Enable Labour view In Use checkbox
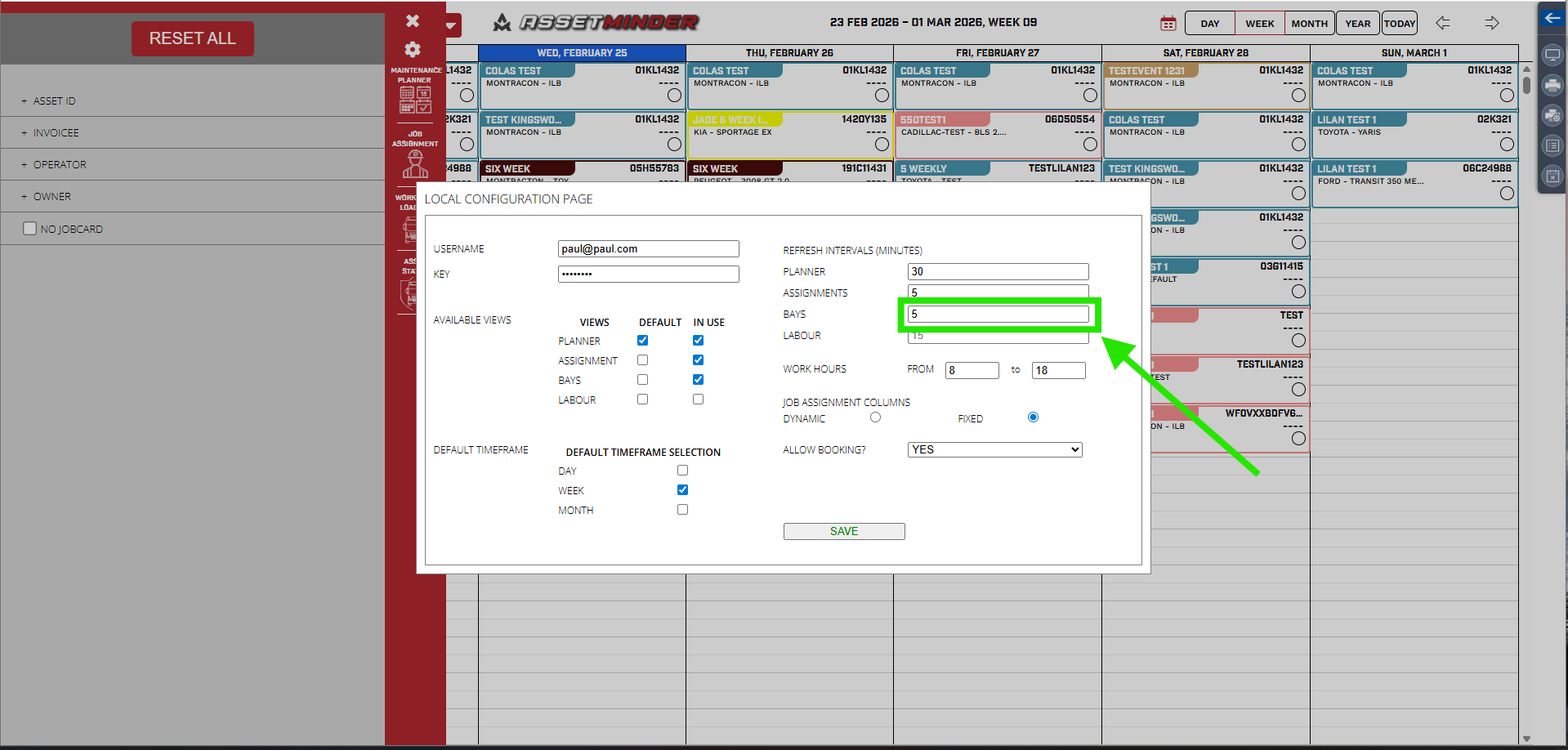The width and height of the screenshot is (1568, 750). coord(698,400)
